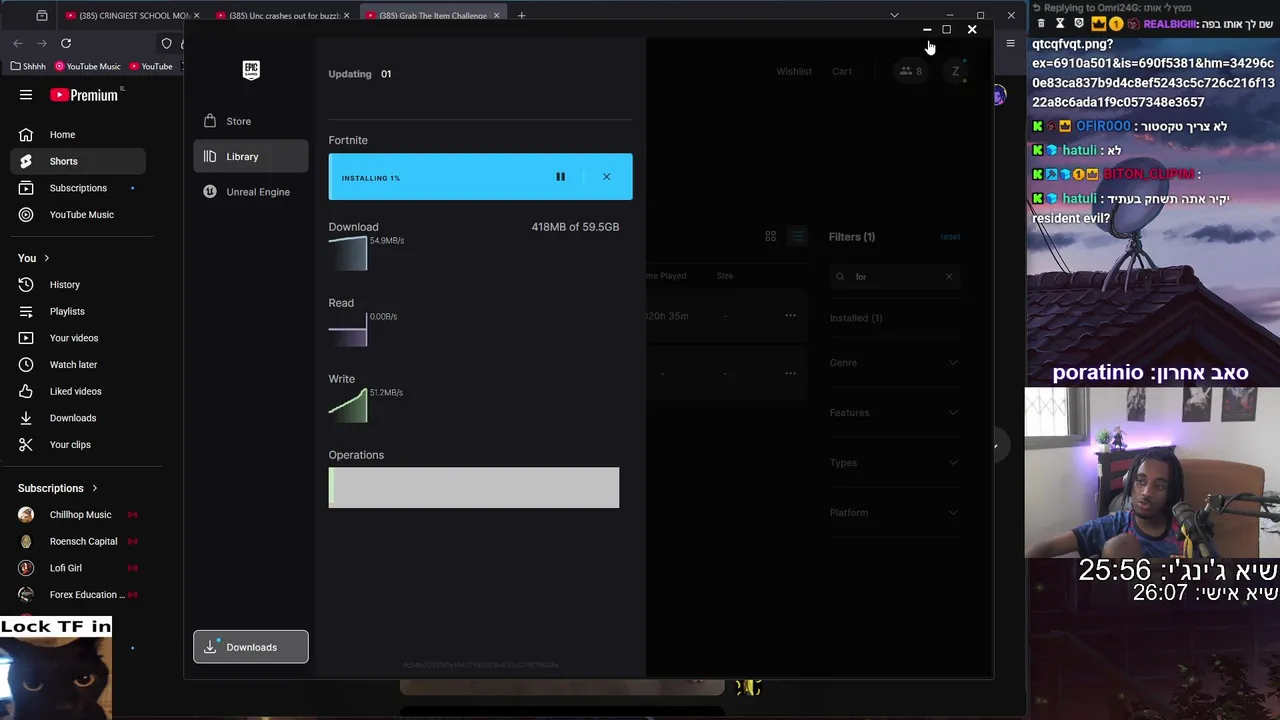The image size is (1280, 720).
Task: Open Subscriptions in the YouTube sidebar
Action: coord(78,188)
